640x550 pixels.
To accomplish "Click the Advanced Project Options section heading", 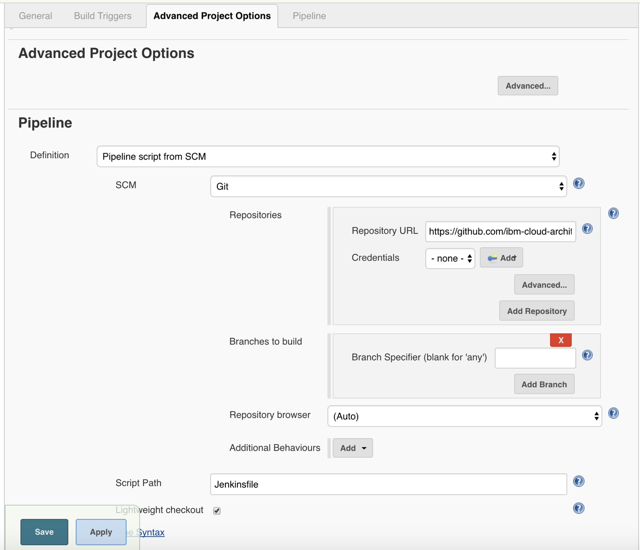I will pyautogui.click(x=106, y=53).
